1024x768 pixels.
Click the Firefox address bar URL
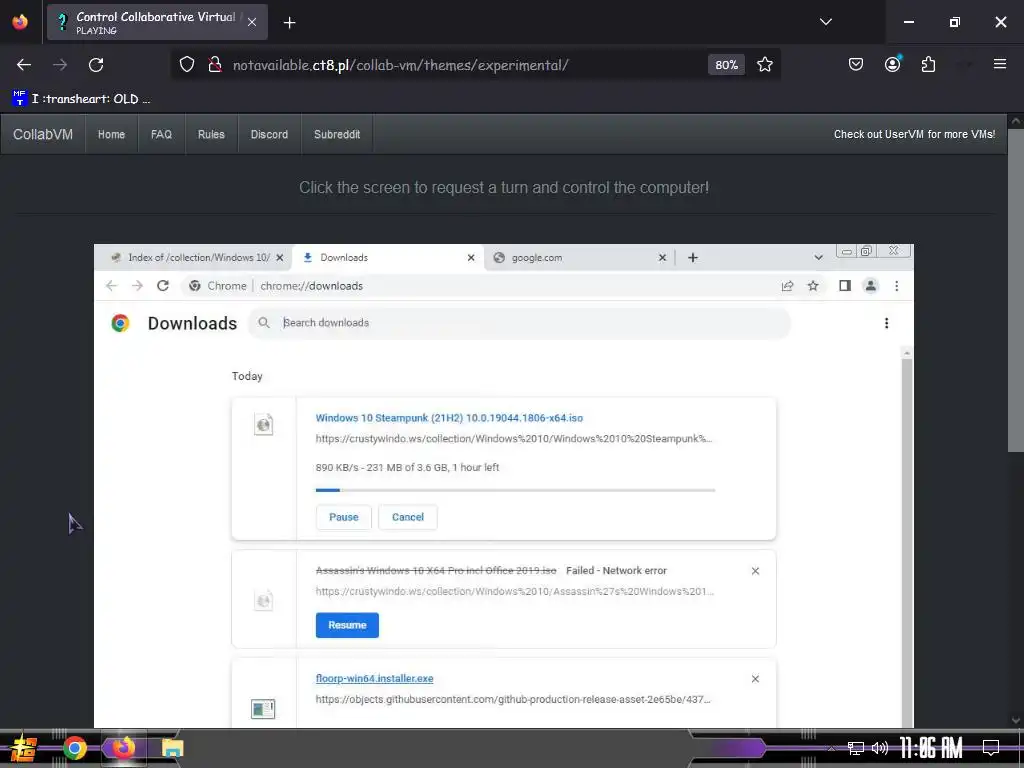[x=400, y=65]
